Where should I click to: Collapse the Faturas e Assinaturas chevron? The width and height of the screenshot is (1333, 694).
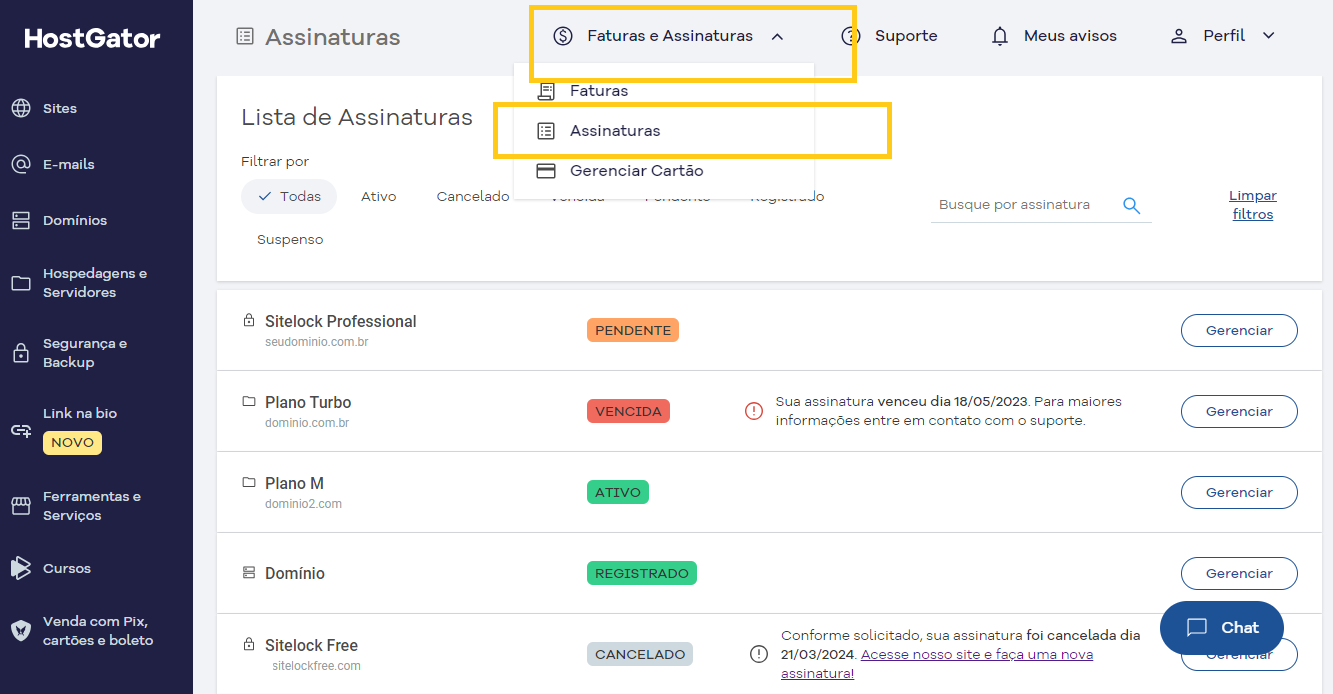777,36
